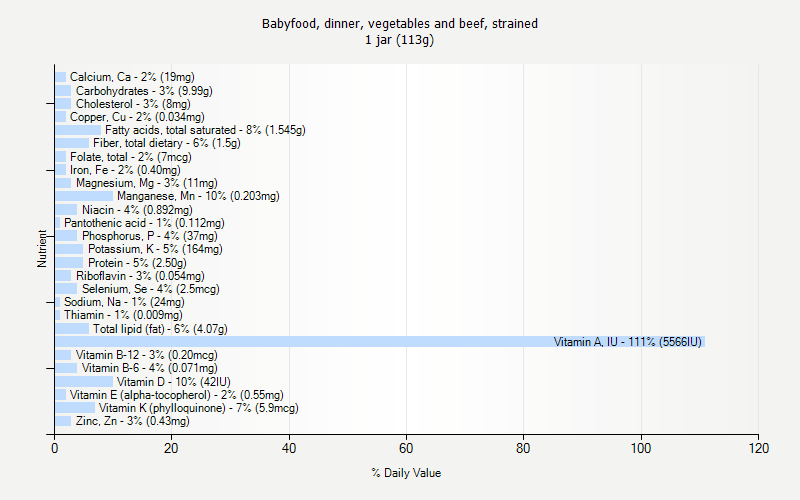Select the Fatty acids, total saturated label
The width and height of the screenshot is (800, 500).
[x=205, y=130]
